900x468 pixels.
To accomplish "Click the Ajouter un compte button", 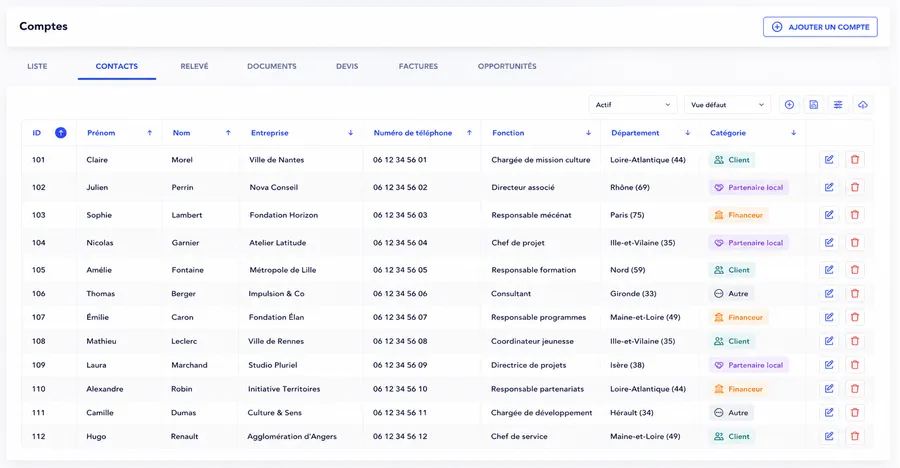I will click(820, 27).
